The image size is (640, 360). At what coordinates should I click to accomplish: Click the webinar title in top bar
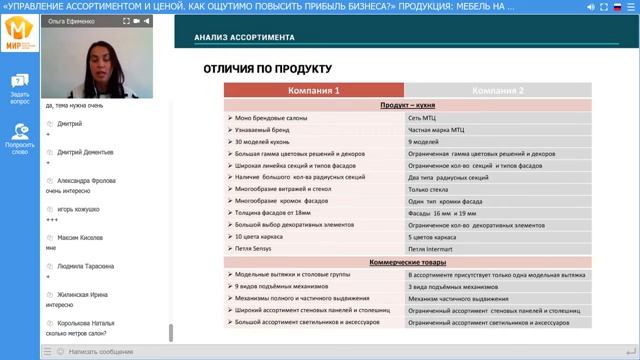(x=259, y=7)
